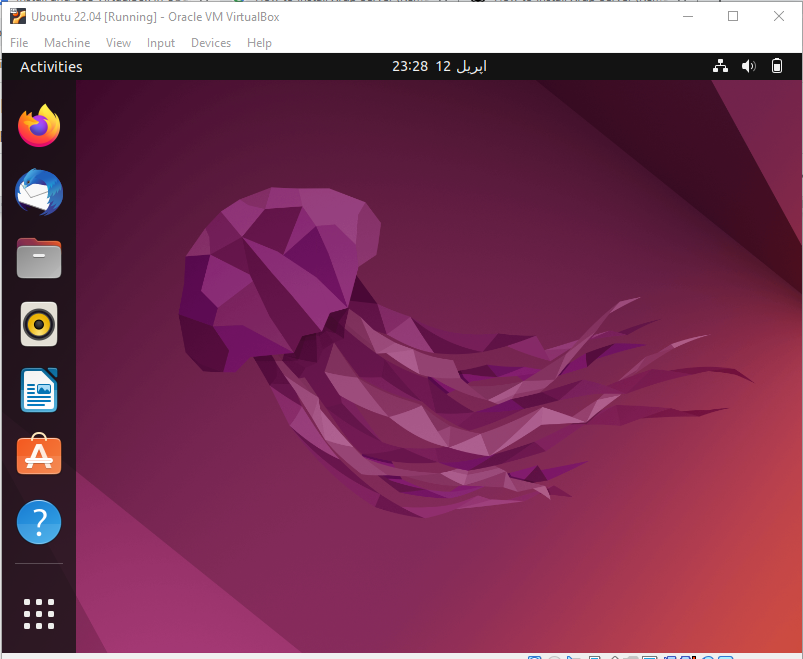Screen dimensions: 803x659
Task: Show Applications grid in the dock
Action: [39, 613]
